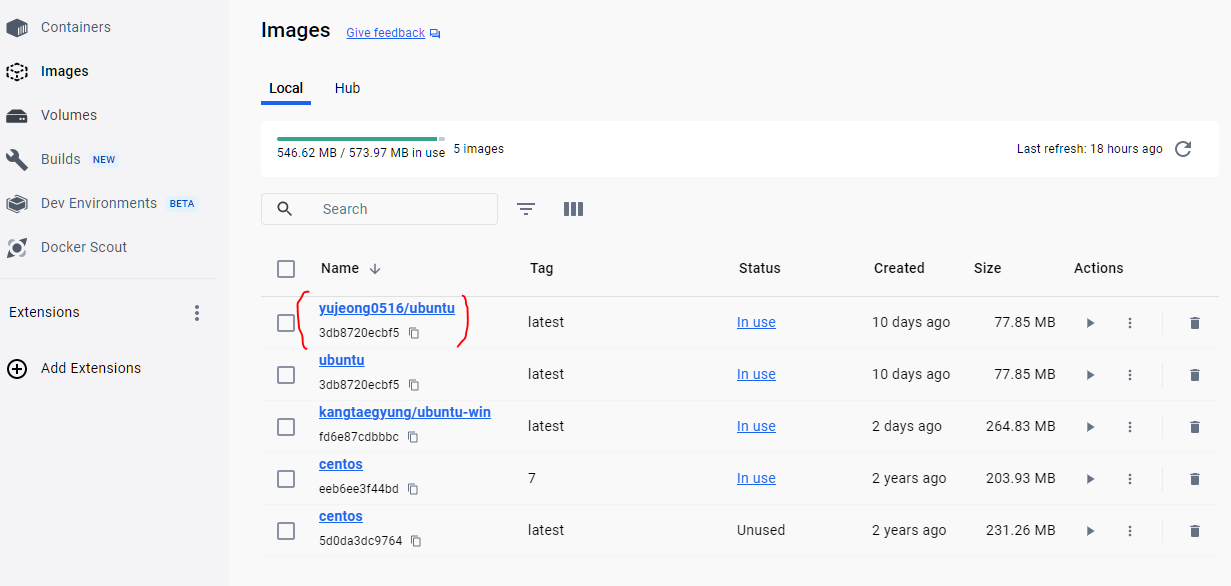Open Volumes in the sidebar
Image resolution: width=1231 pixels, height=586 pixels.
(x=69, y=116)
